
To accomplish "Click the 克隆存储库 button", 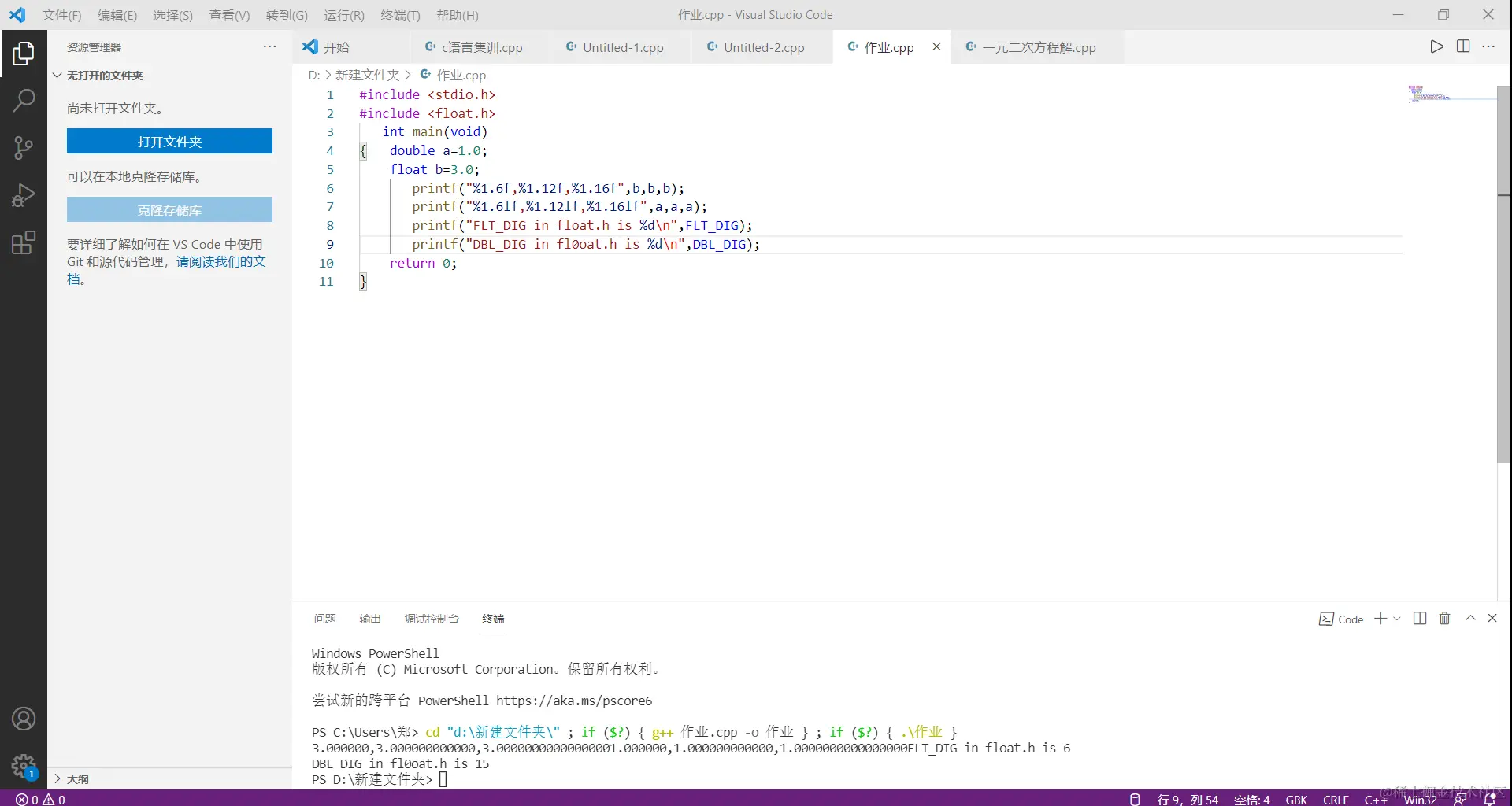I will tap(169, 210).
